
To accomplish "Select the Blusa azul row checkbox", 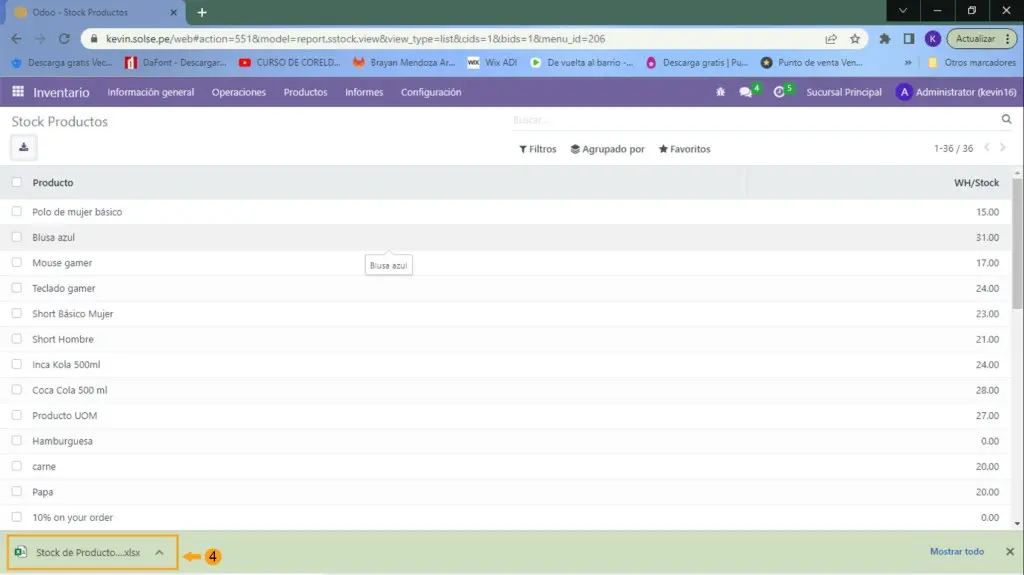I will tap(17, 237).
